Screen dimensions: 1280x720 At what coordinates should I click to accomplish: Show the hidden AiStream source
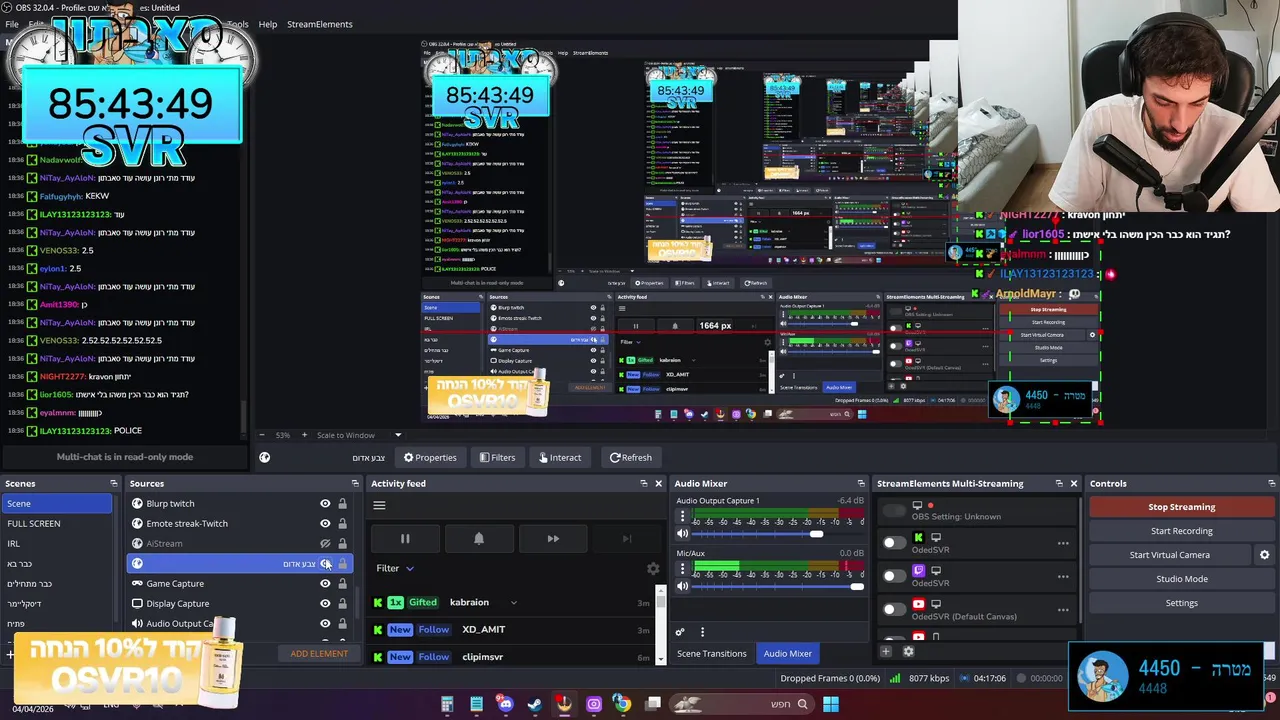tap(325, 544)
